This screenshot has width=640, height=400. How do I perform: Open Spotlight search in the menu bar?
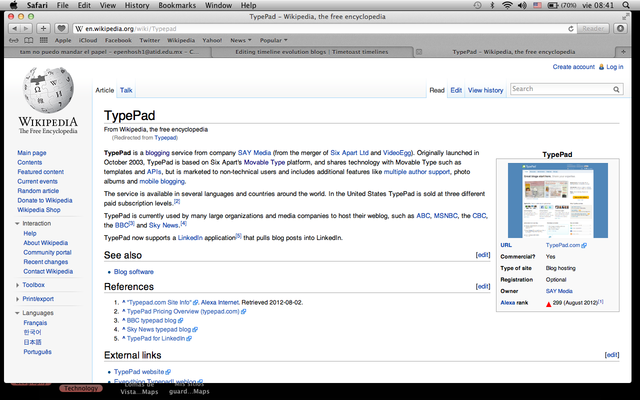coord(626,5)
